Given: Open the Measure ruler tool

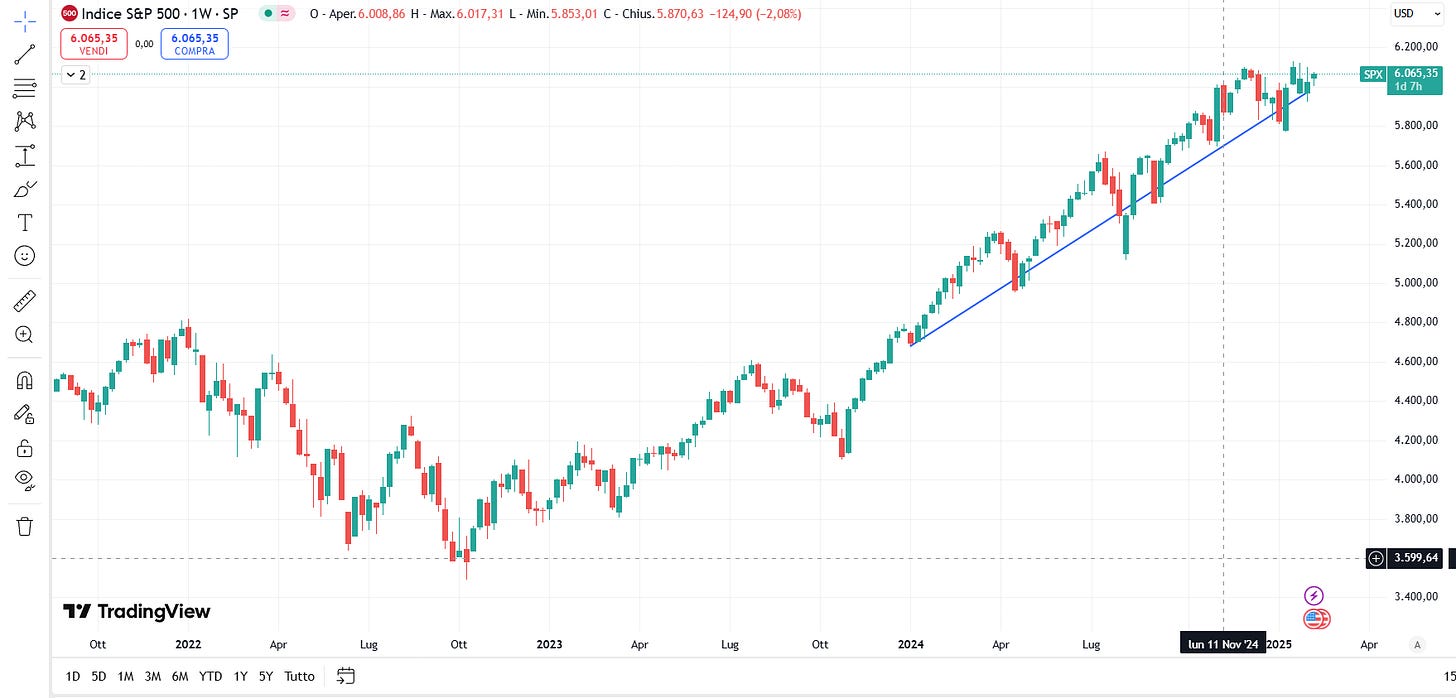Looking at the screenshot, I should [x=24, y=298].
